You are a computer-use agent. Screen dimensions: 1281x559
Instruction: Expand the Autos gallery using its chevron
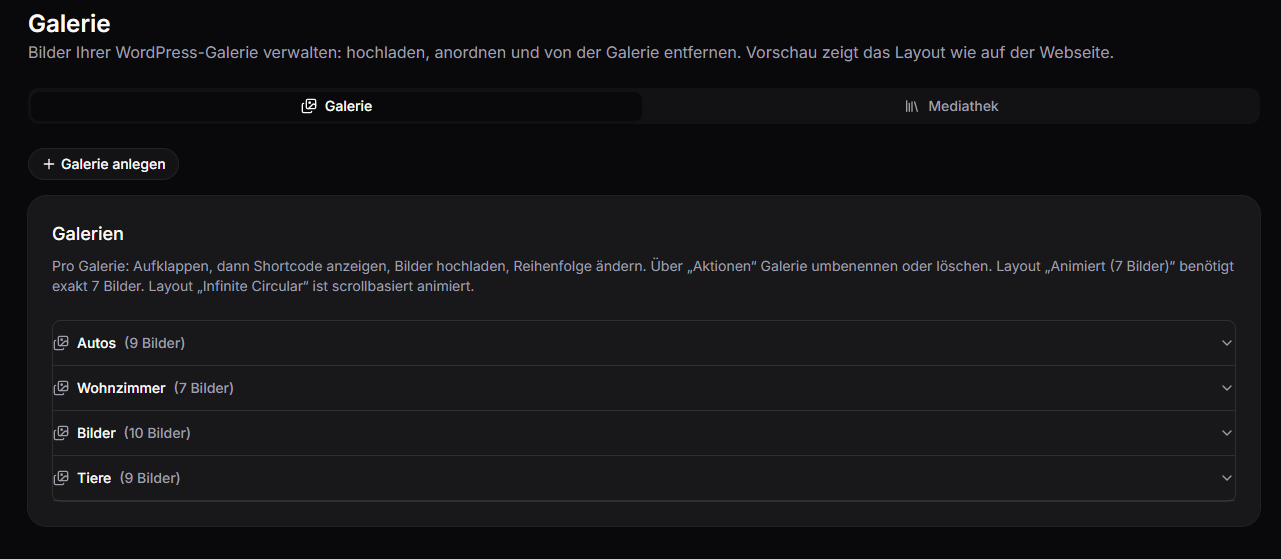1227,343
